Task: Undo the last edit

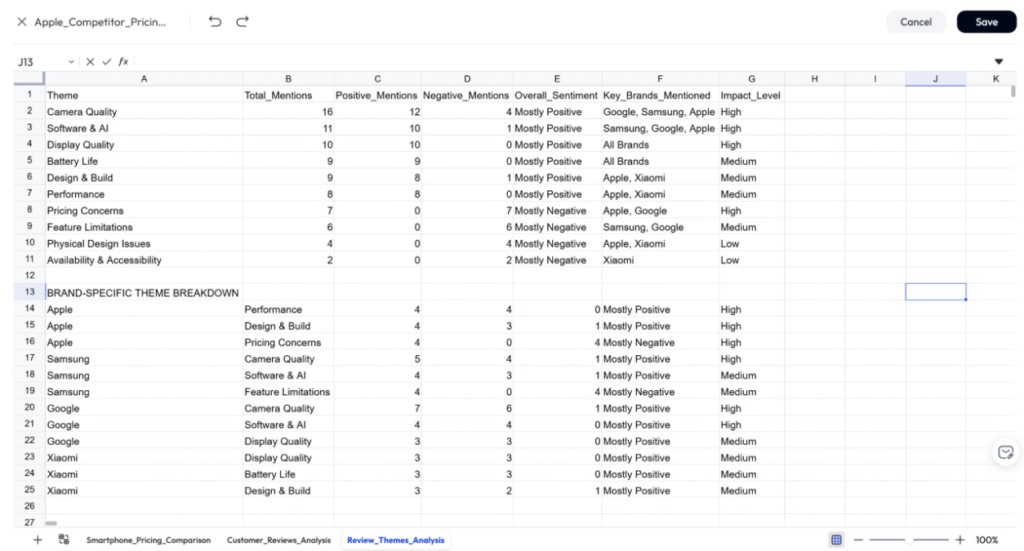Action: [x=215, y=21]
